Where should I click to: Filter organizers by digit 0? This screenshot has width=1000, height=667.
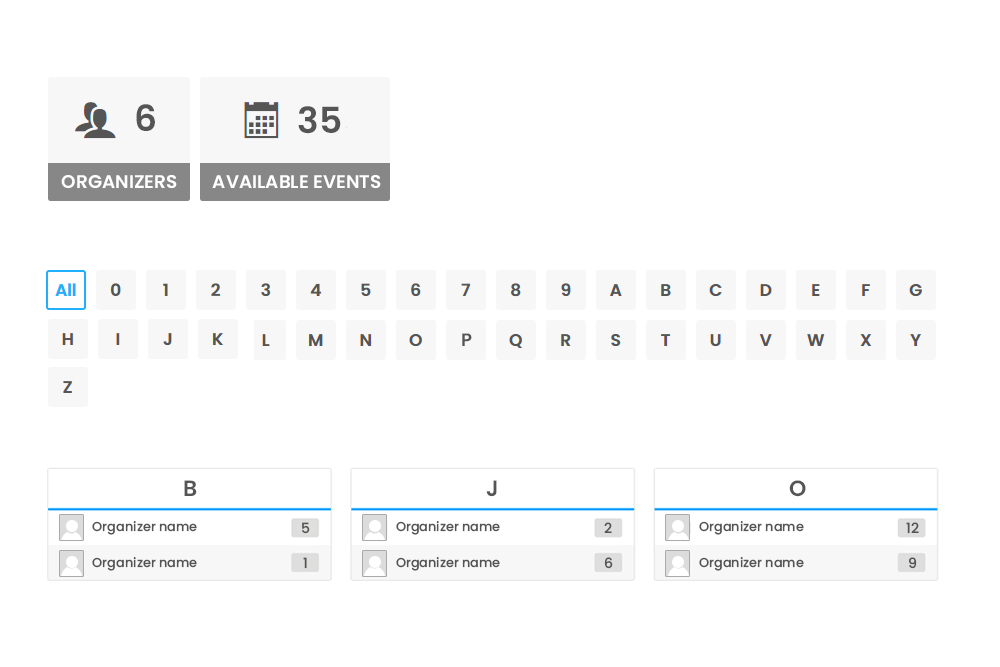116,290
